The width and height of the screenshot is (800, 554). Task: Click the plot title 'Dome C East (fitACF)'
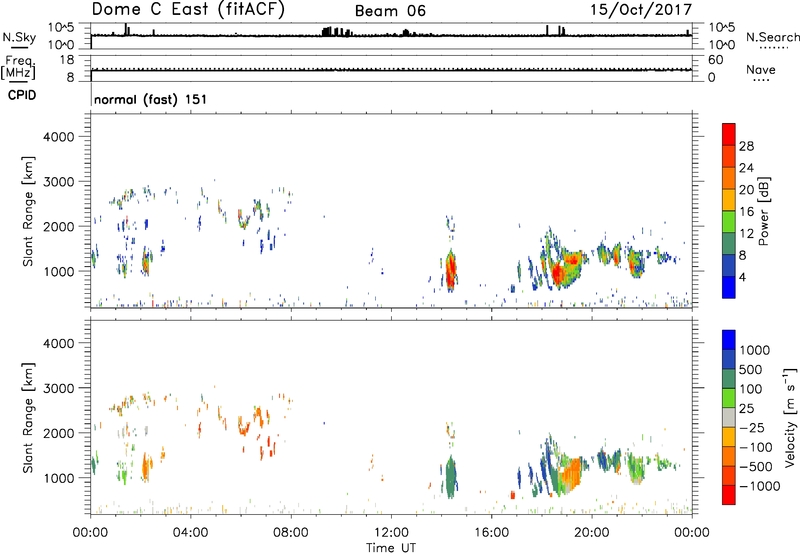(188, 9)
